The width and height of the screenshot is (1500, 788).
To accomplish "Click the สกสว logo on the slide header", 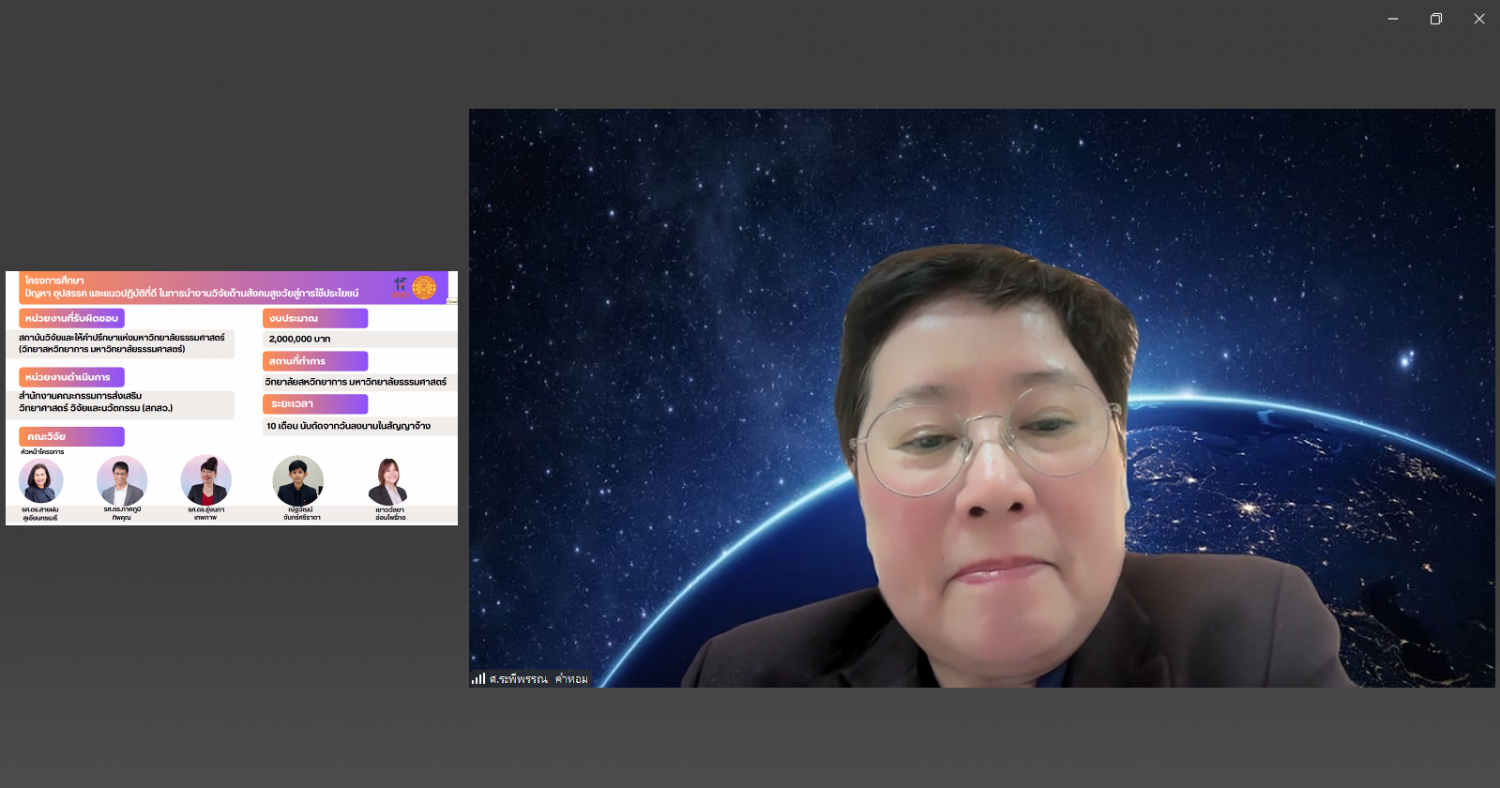I will pyautogui.click(x=400, y=287).
